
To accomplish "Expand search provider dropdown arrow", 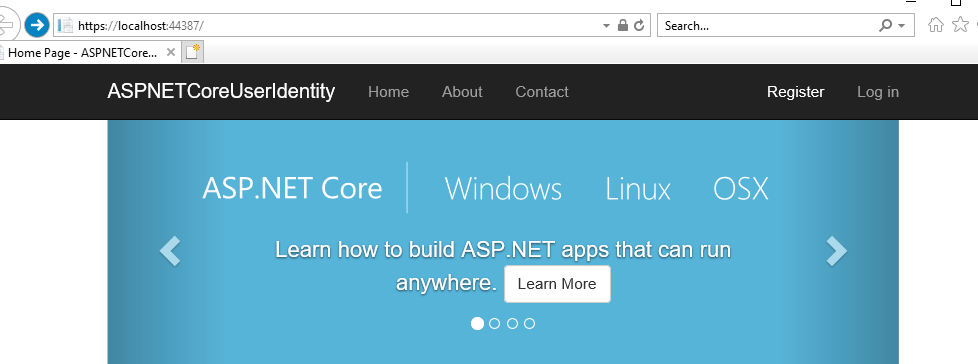I will point(901,26).
